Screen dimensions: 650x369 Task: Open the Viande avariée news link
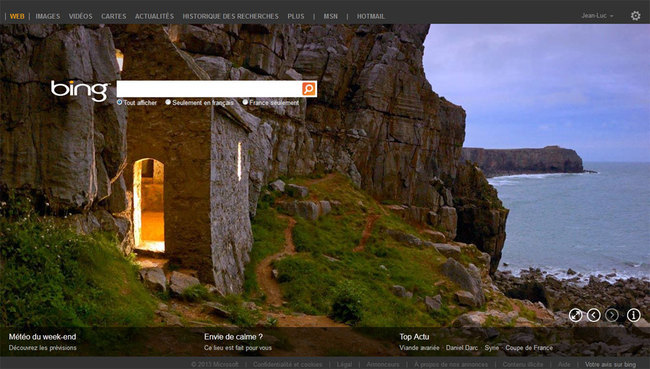[x=419, y=348]
